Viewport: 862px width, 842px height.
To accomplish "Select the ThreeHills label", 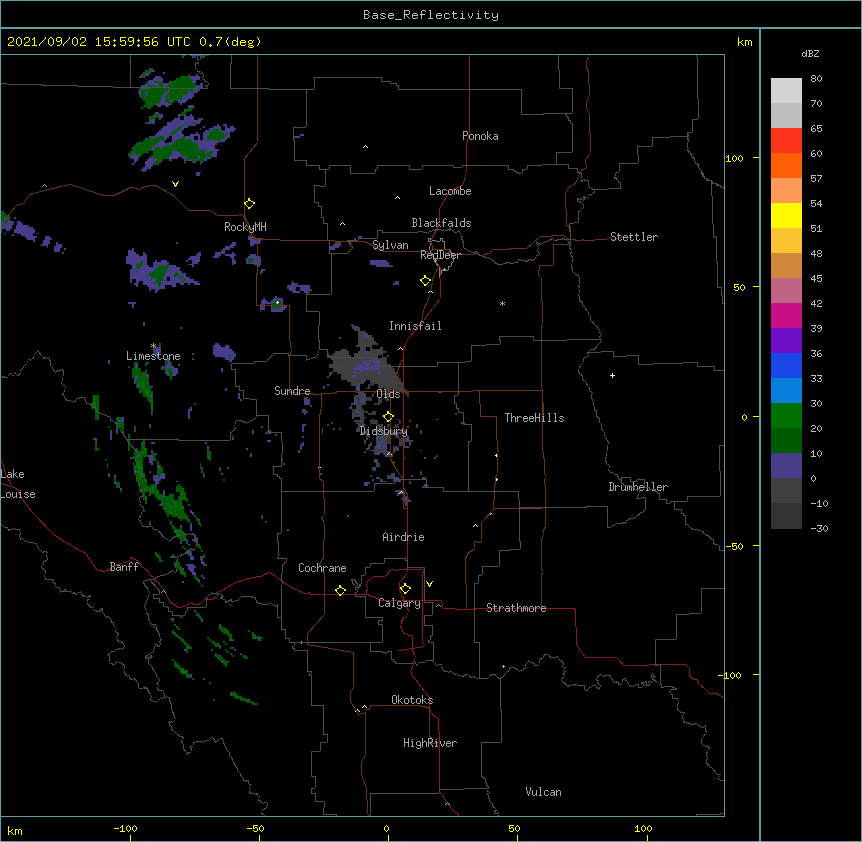I will [x=534, y=418].
